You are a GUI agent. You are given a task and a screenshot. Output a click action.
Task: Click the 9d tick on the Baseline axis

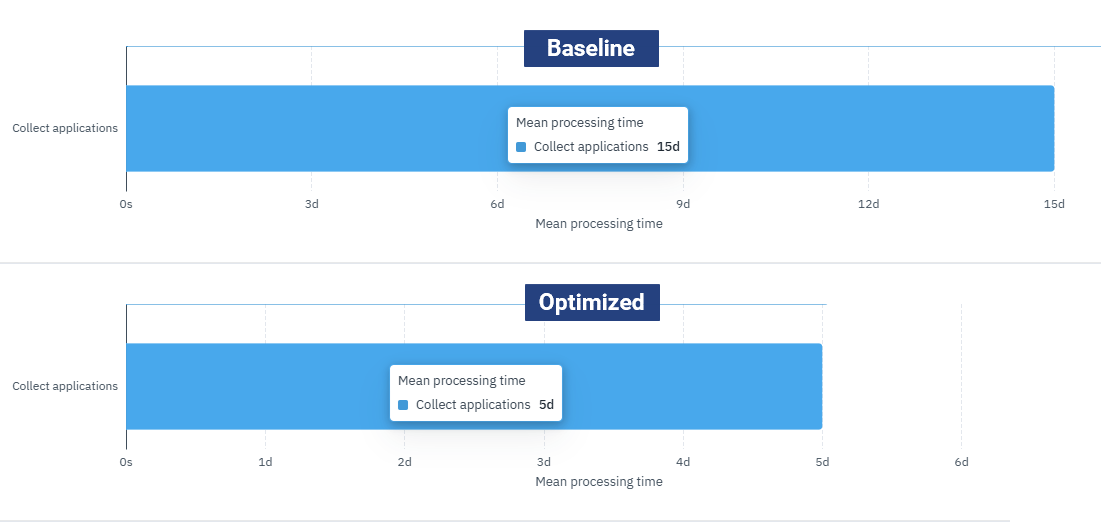pyautogui.click(x=683, y=204)
